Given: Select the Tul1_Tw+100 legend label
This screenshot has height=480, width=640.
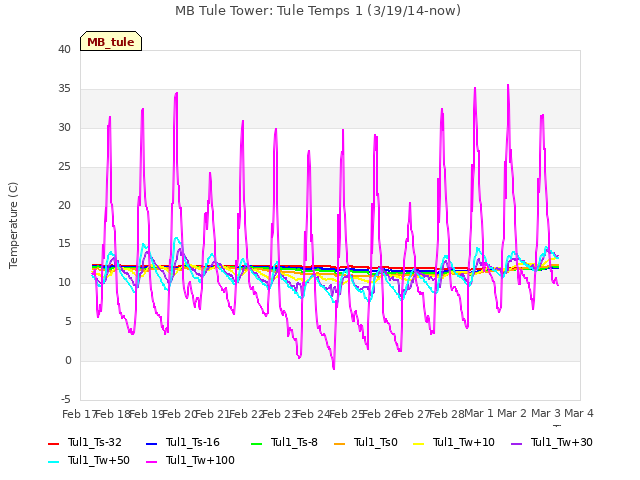Looking at the screenshot, I should pyautogui.click(x=200, y=460).
